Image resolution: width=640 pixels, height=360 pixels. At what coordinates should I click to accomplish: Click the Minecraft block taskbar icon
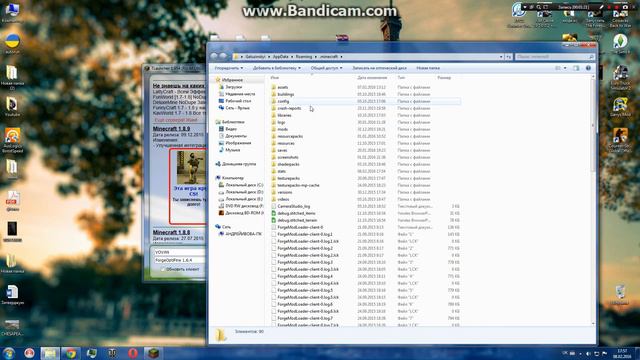pos(153,353)
